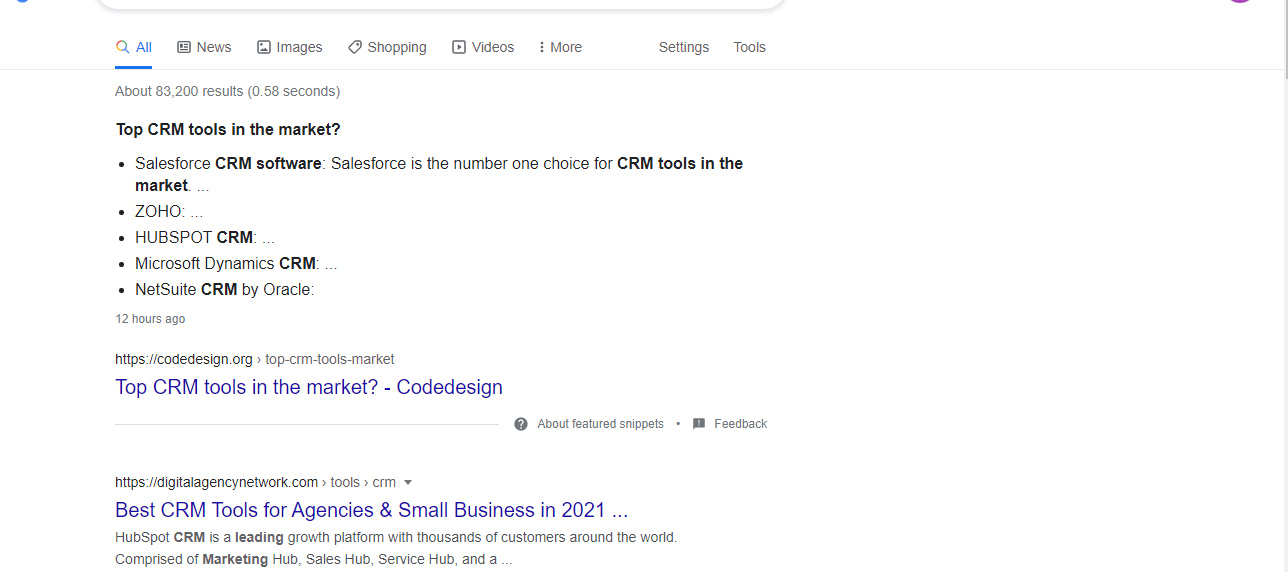Screen dimensions: 1288x572
Task: Open Settings in the search menu
Action: click(684, 47)
